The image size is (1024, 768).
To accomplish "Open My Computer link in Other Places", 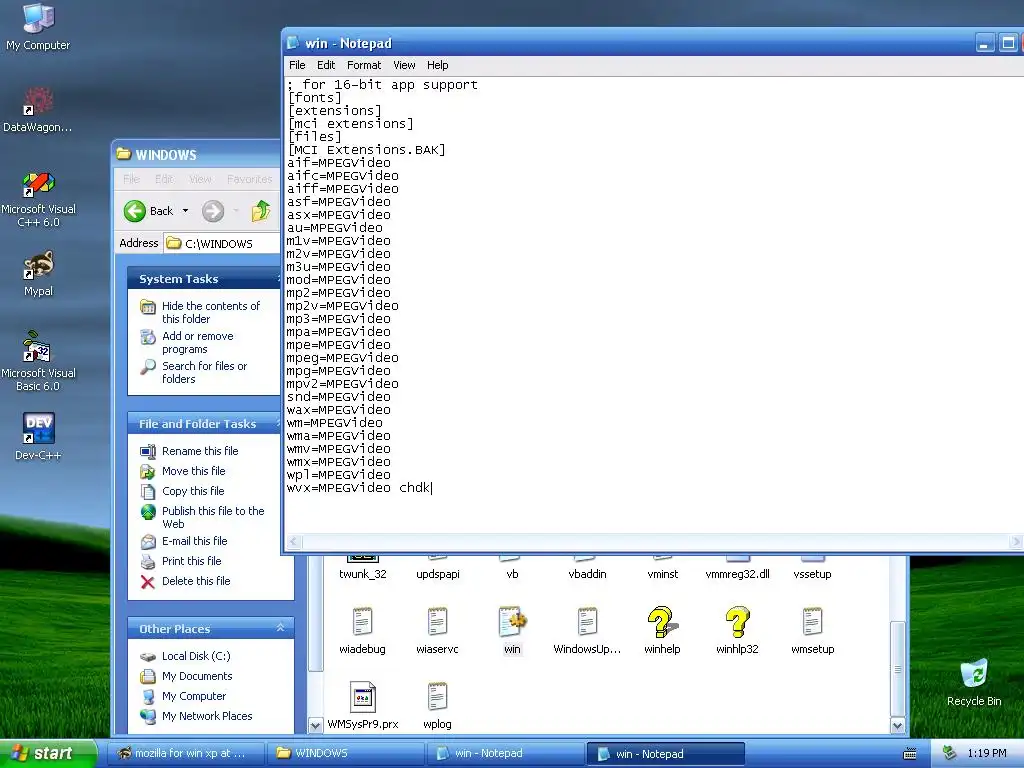I will 194,696.
